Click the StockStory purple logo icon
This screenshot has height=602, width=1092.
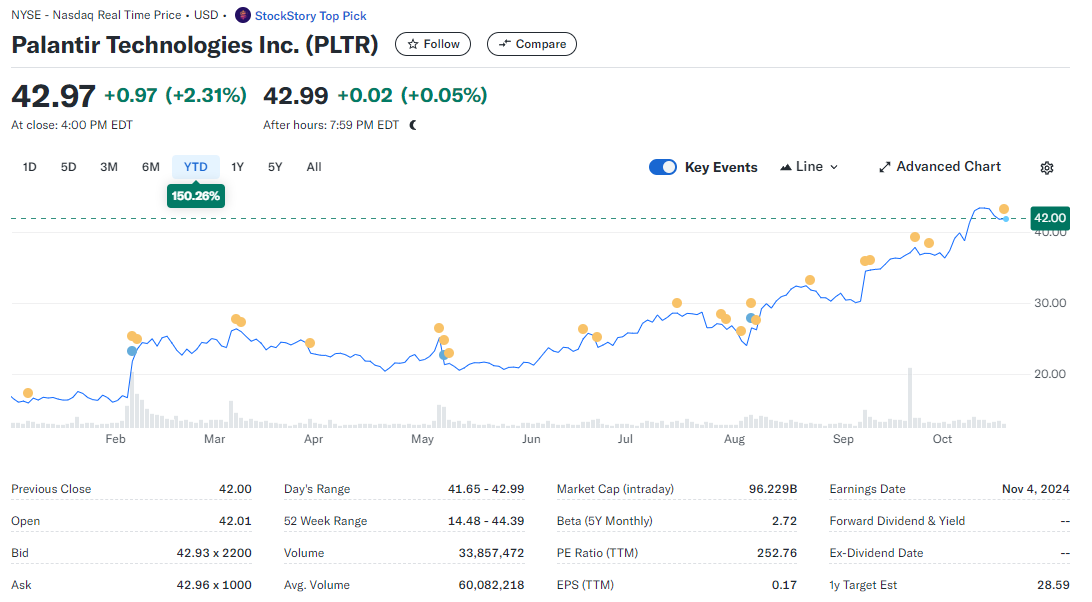(242, 15)
